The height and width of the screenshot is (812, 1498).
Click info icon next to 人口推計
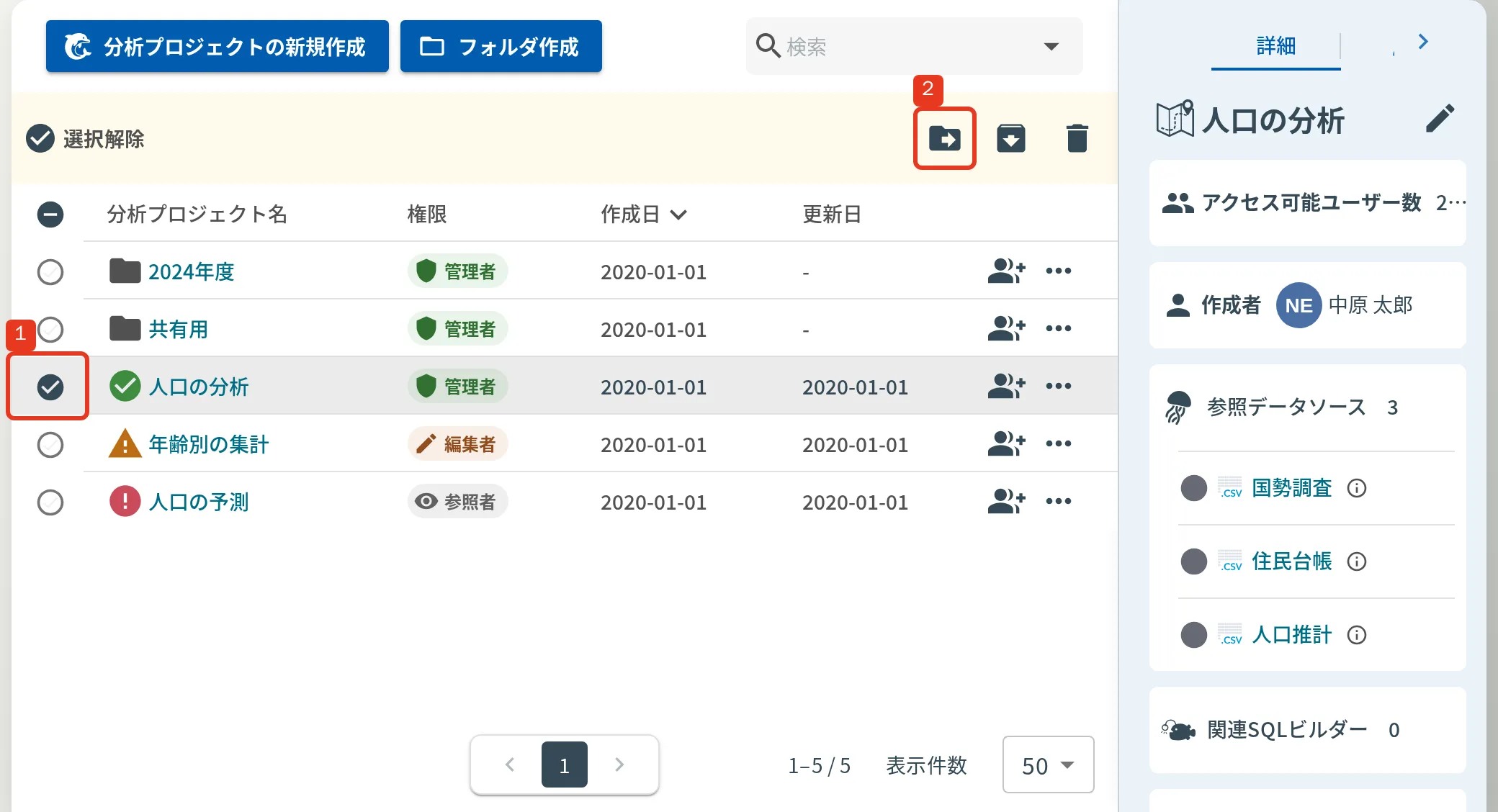click(x=1357, y=635)
